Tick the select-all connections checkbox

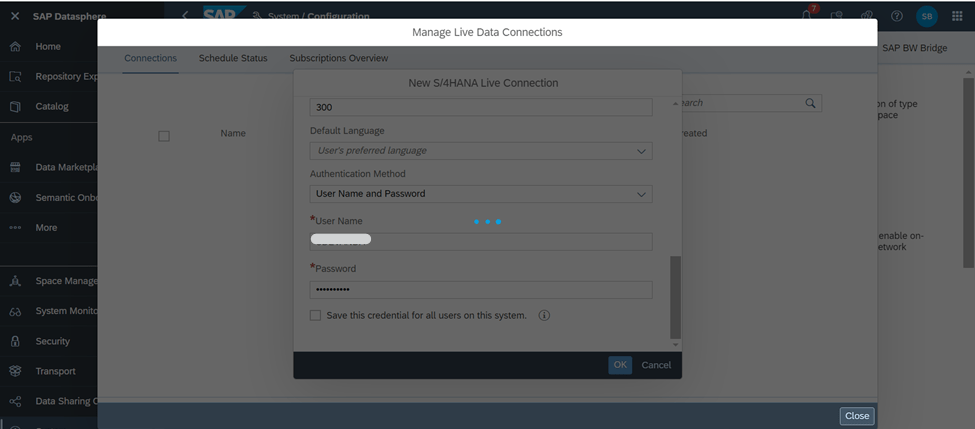pos(164,136)
